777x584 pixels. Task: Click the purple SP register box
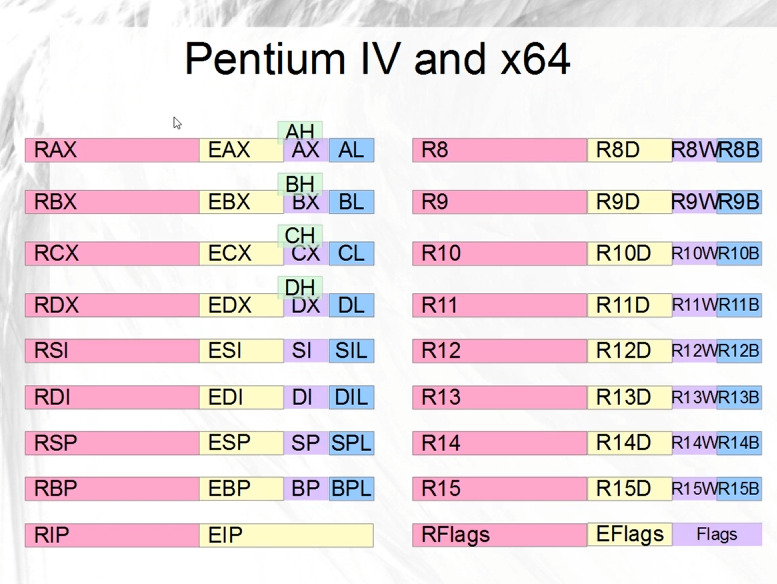click(305, 443)
